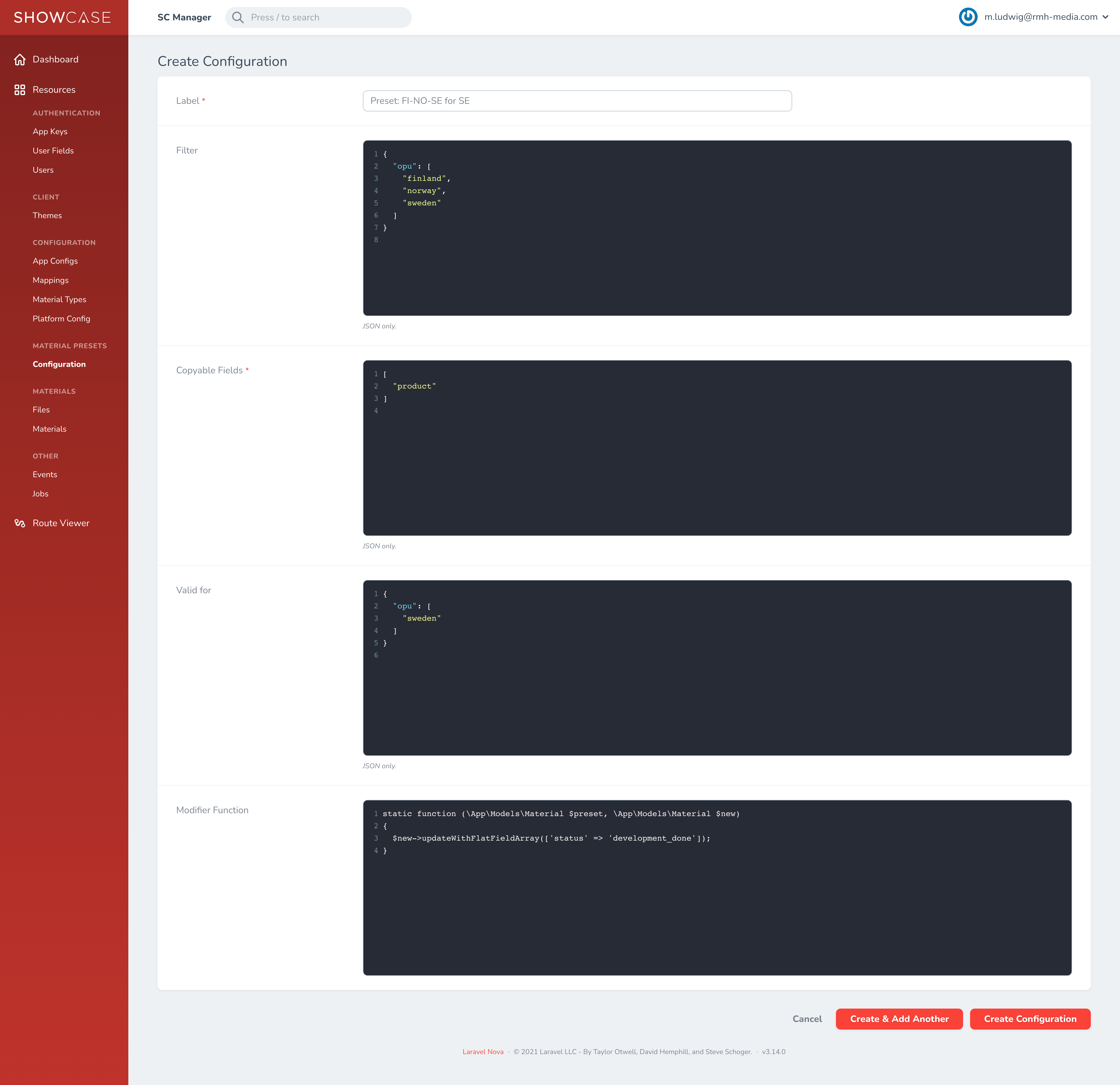The width and height of the screenshot is (1120, 1085).
Task: Click the "product" line in Copyable Fields
Action: [x=414, y=386]
